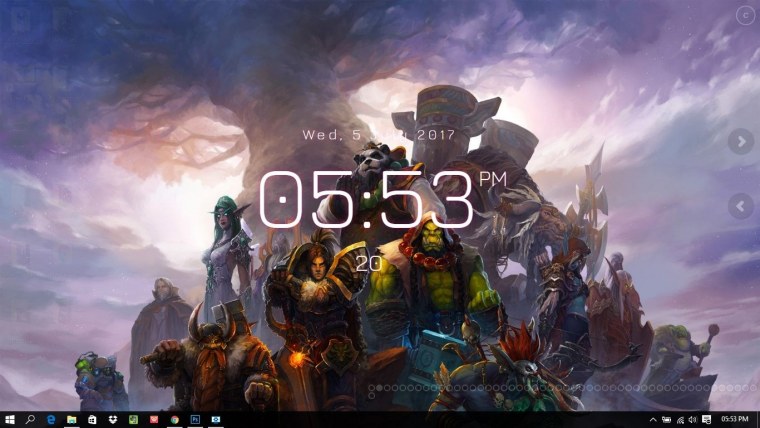Open the red app icon beside Chrome
The width and height of the screenshot is (760, 428).
coord(154,419)
